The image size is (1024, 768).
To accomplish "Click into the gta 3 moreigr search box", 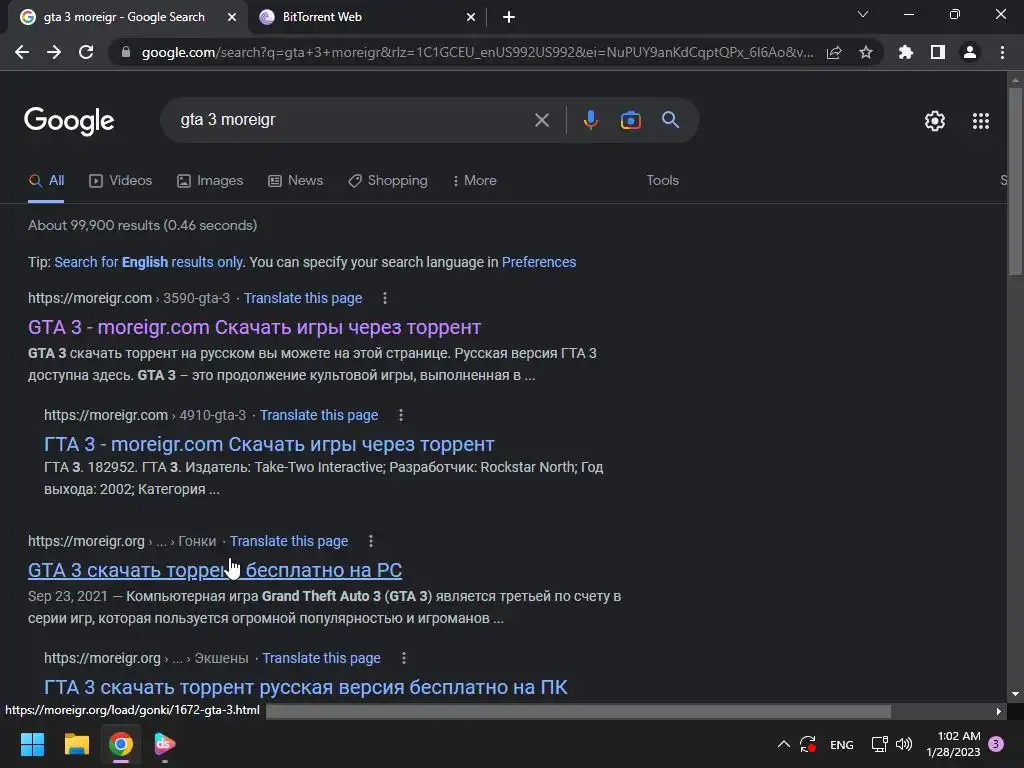I will tap(353, 120).
